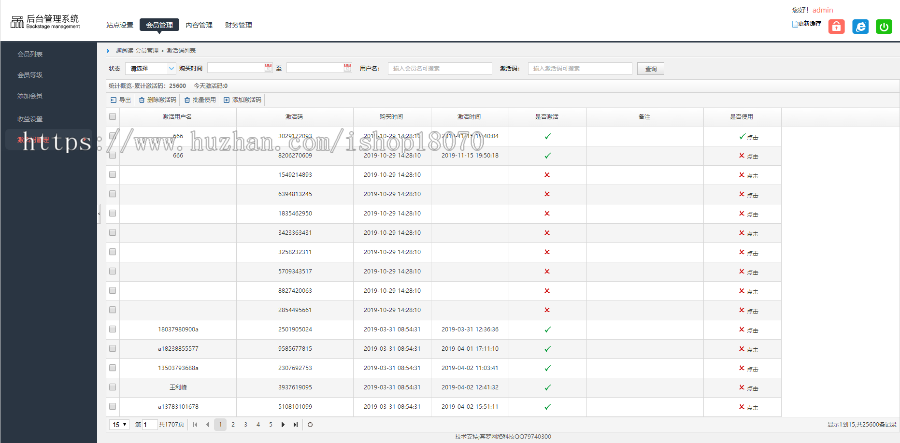
Task: Check the row with code 5709343517
Action: [x=112, y=271]
